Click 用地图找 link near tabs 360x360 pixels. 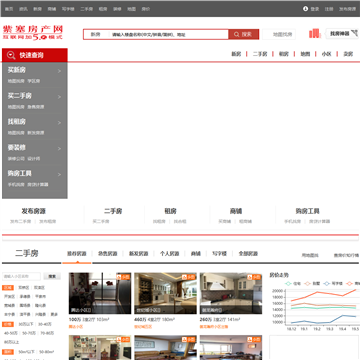tap(310, 255)
